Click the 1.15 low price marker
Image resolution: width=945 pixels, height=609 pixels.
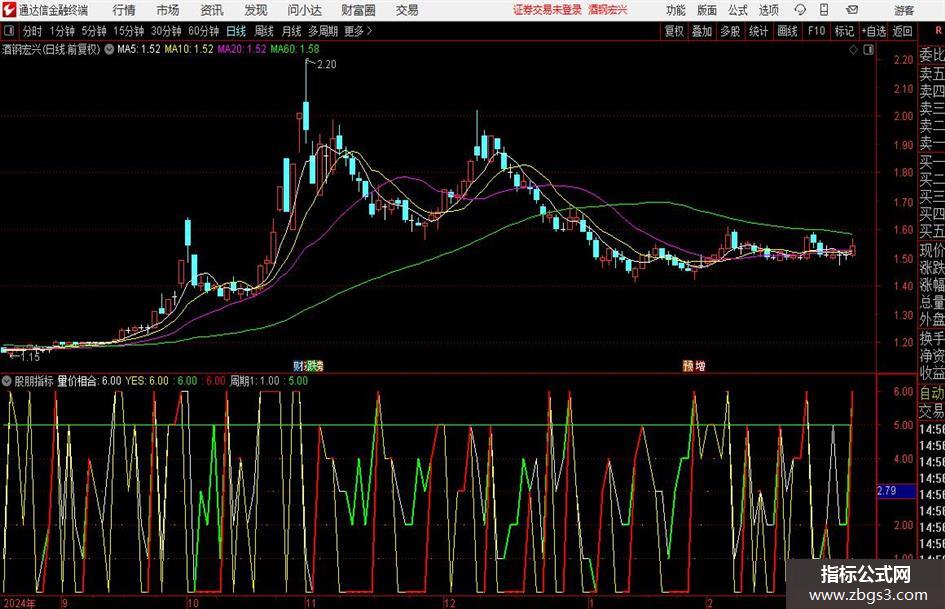pos(30,357)
